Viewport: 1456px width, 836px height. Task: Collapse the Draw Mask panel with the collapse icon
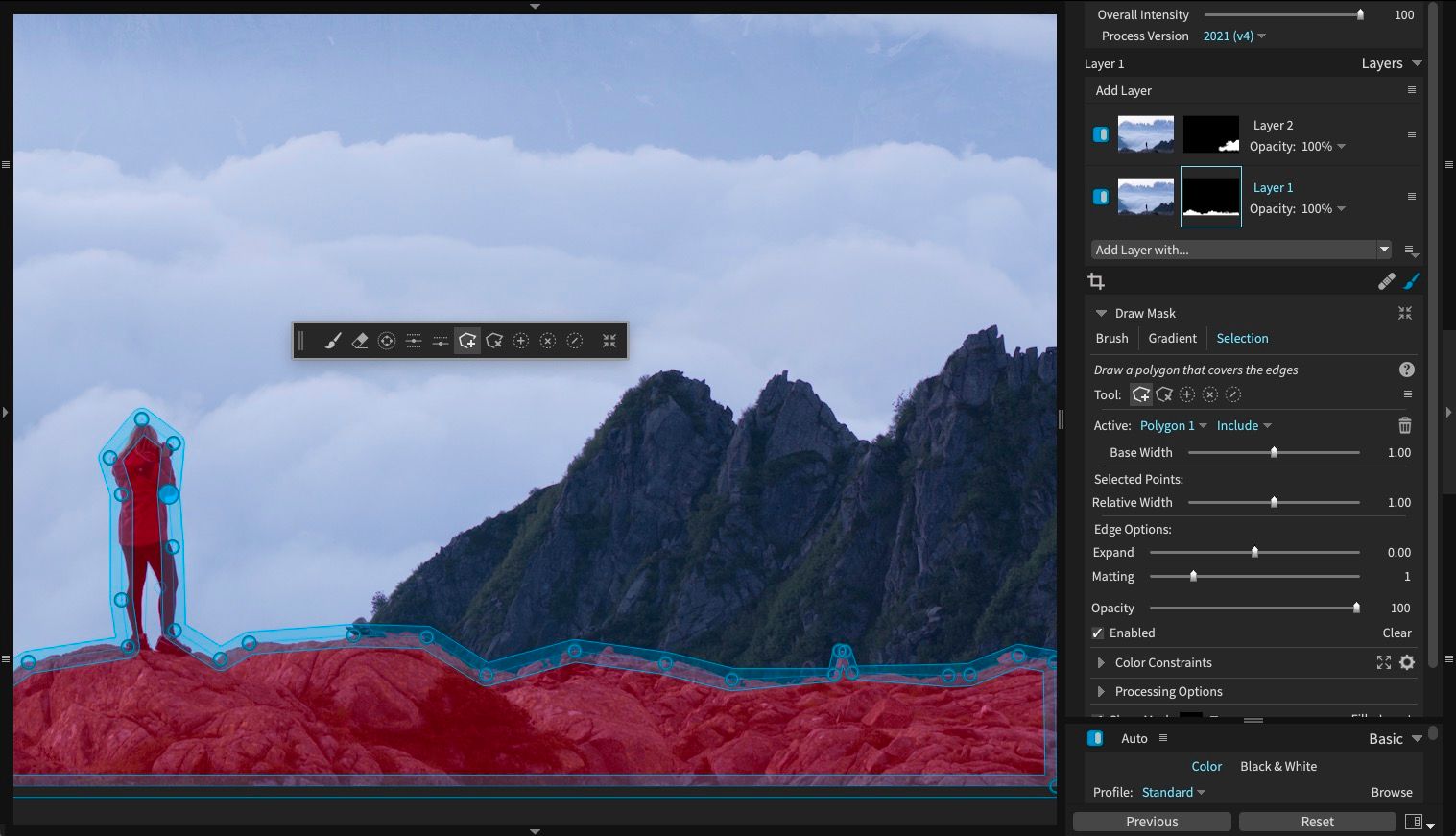pos(1404,313)
